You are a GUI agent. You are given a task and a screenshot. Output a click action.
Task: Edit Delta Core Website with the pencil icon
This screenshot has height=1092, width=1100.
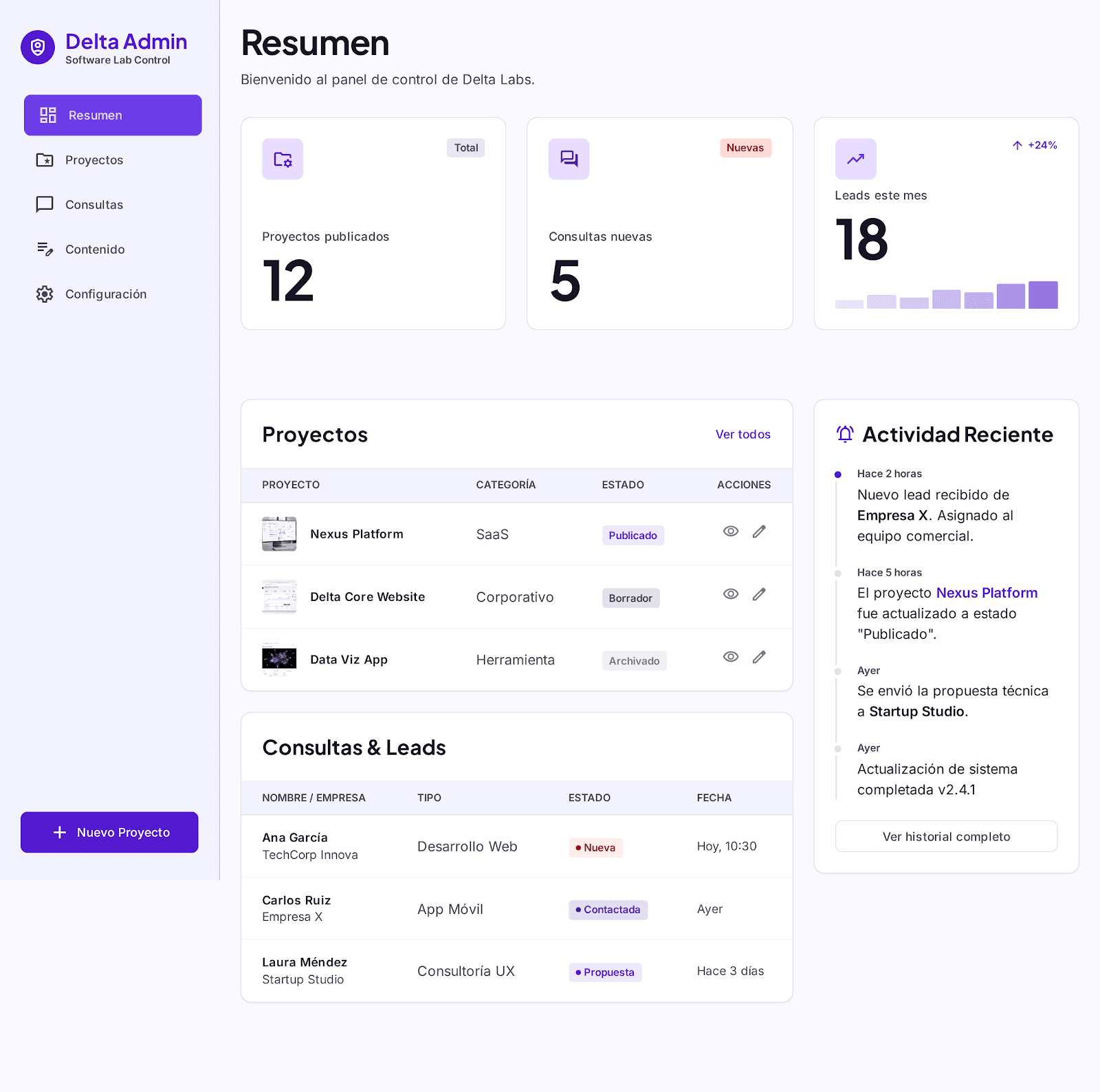(759, 594)
